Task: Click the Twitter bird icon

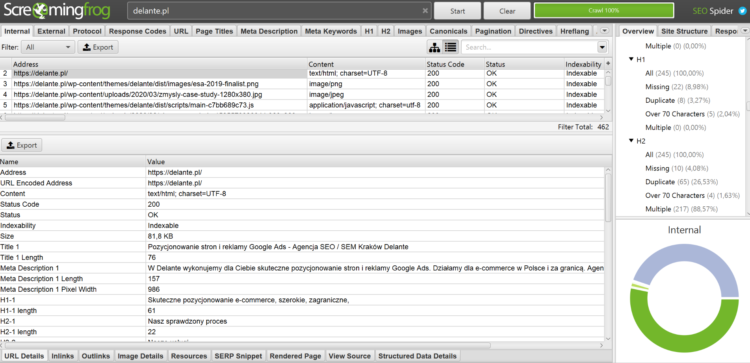Action: point(742,11)
